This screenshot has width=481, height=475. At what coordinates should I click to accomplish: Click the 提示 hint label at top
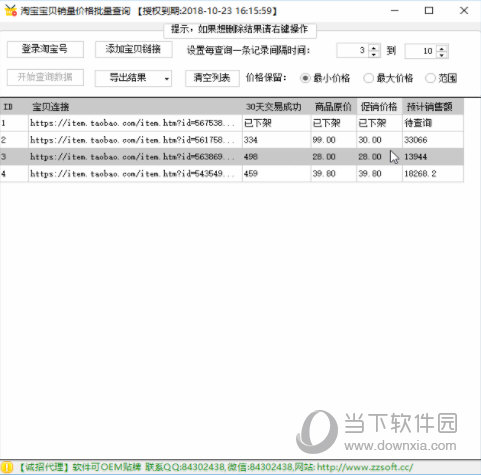click(x=240, y=29)
